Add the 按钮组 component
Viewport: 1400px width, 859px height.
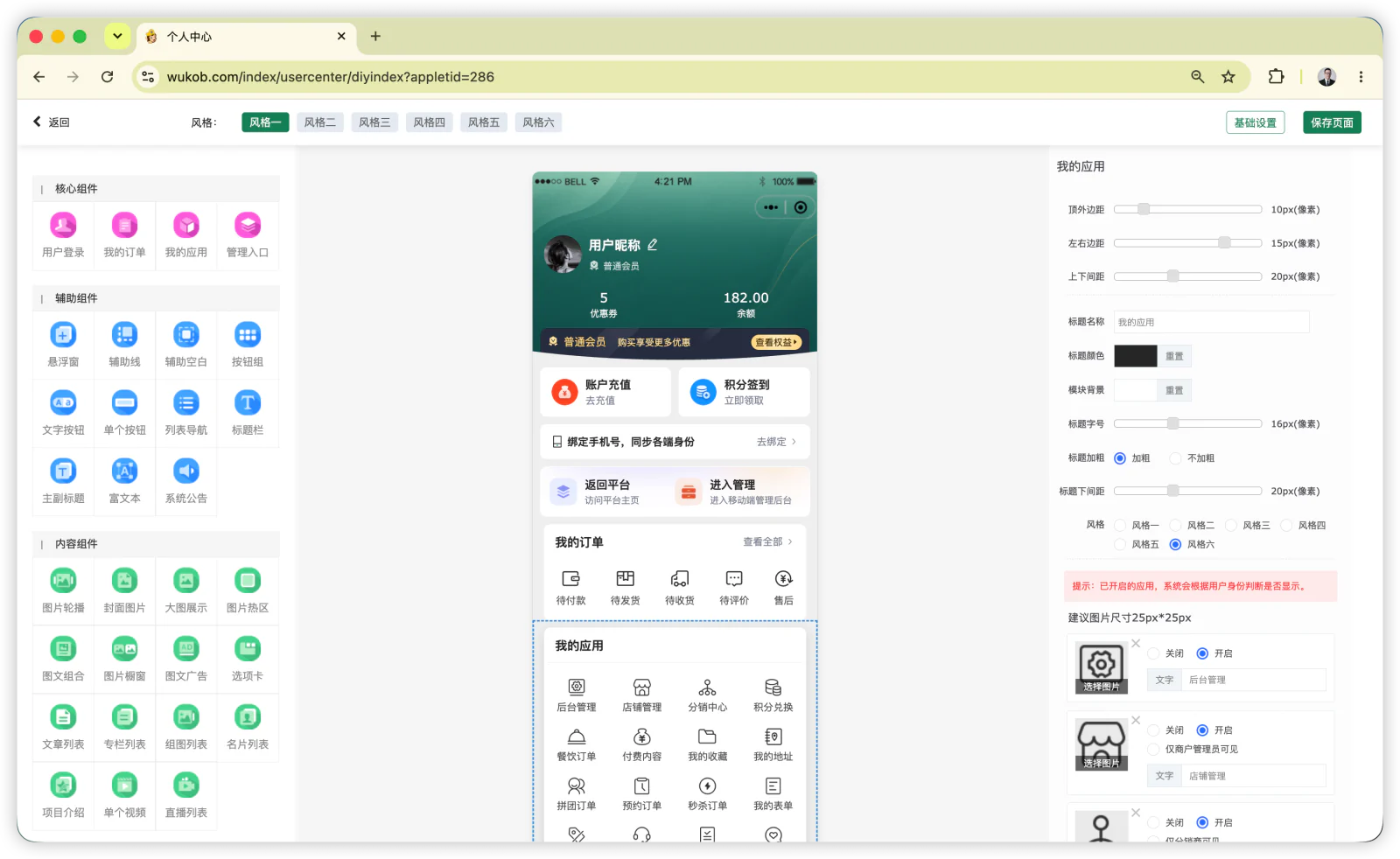(x=248, y=345)
